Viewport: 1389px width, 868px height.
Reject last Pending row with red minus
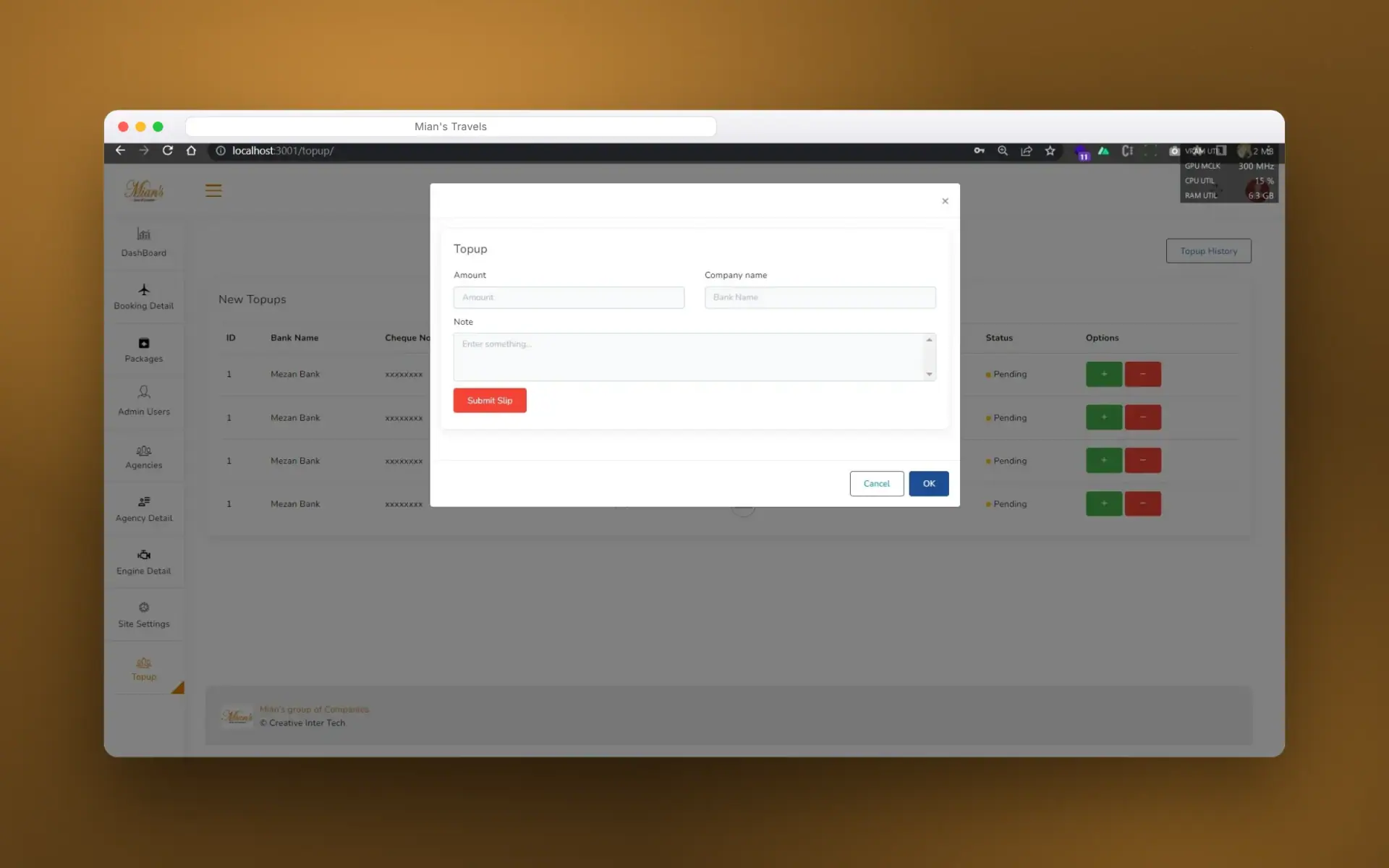click(1143, 503)
